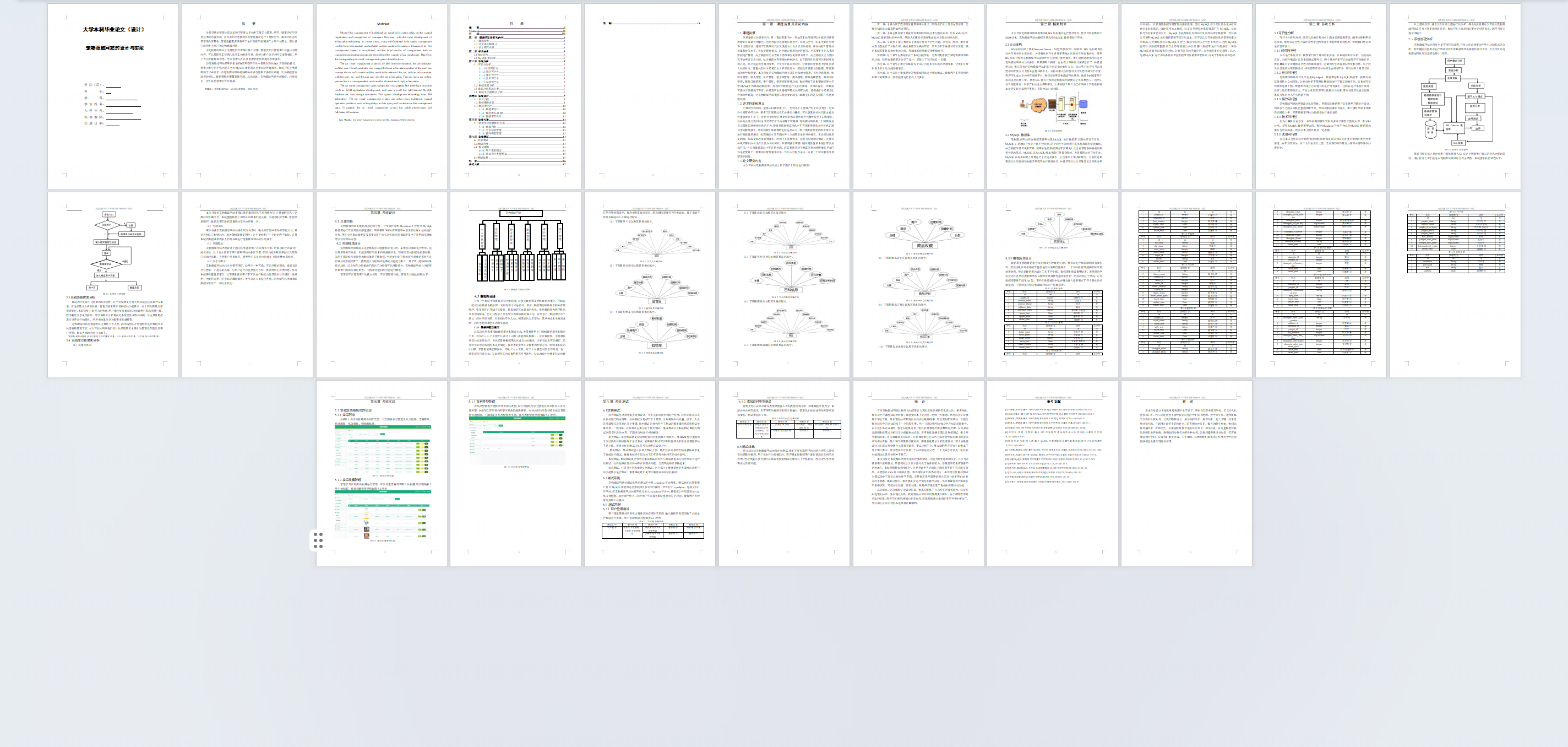This screenshot has width=1568, height=747.
Task: Open the Chapter 6 system testing page
Action: click(x=650, y=473)
